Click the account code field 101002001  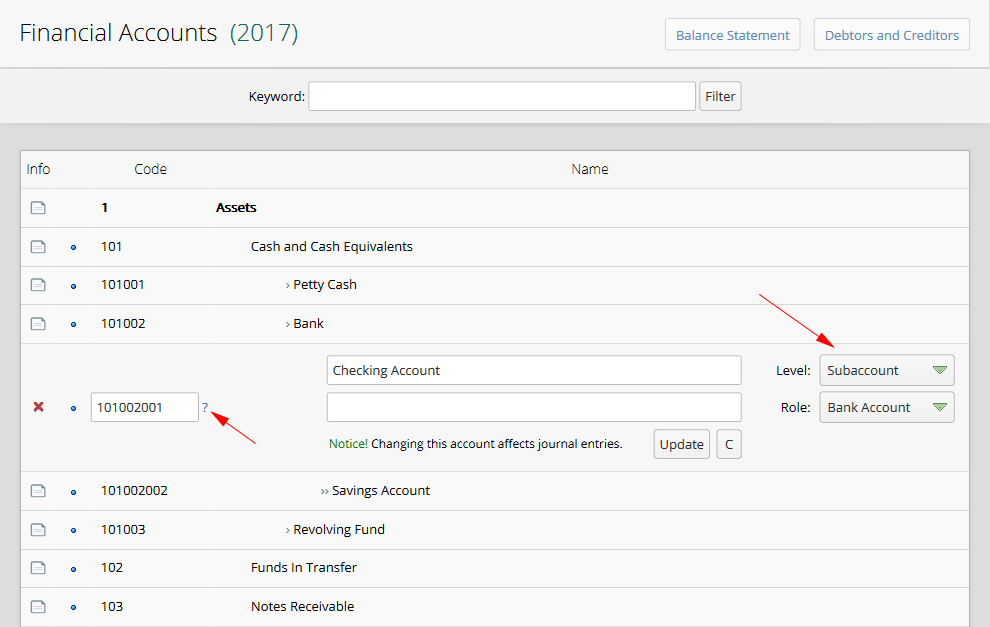tap(145, 407)
